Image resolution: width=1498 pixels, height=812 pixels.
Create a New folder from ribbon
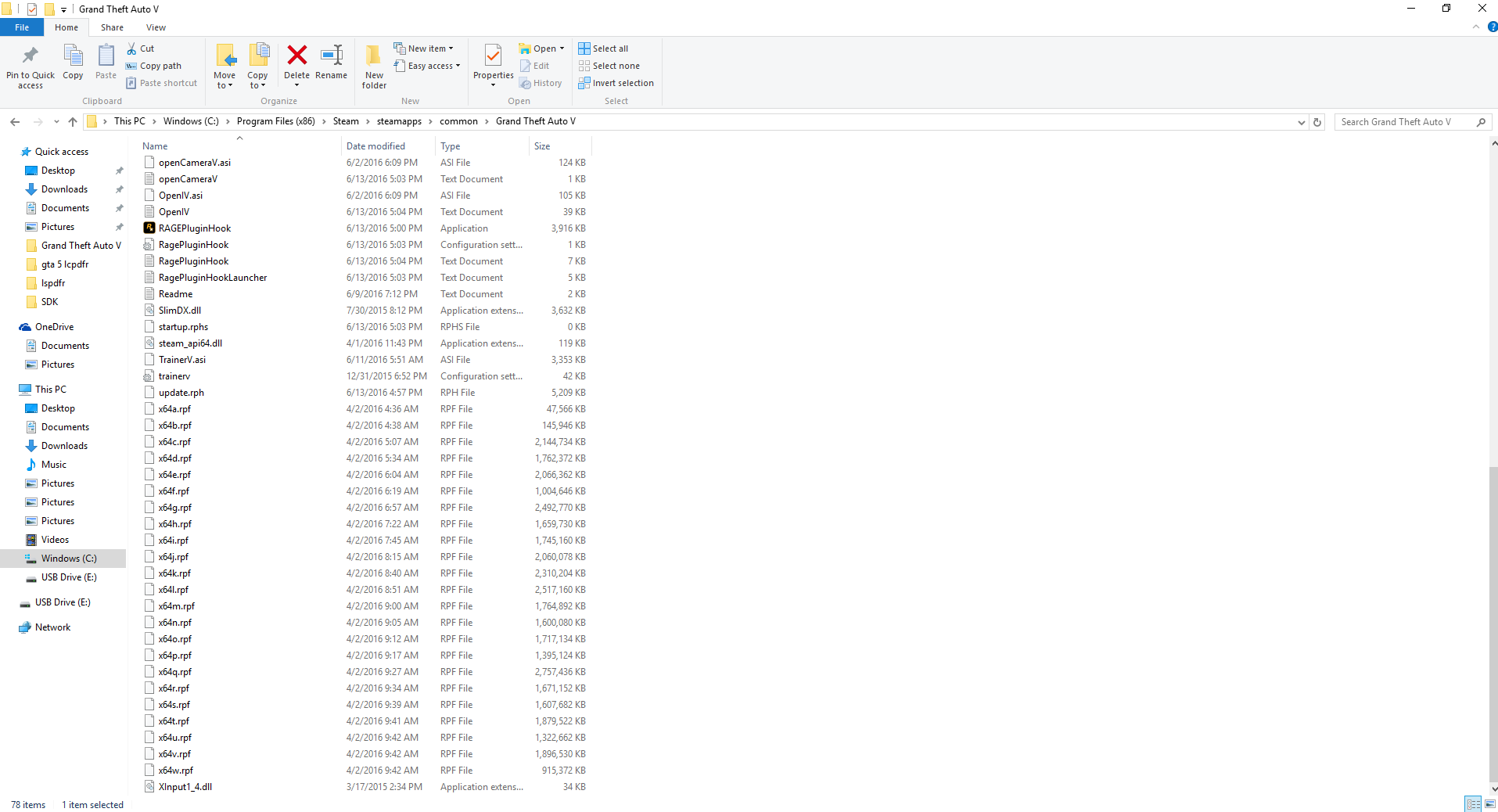(x=374, y=66)
